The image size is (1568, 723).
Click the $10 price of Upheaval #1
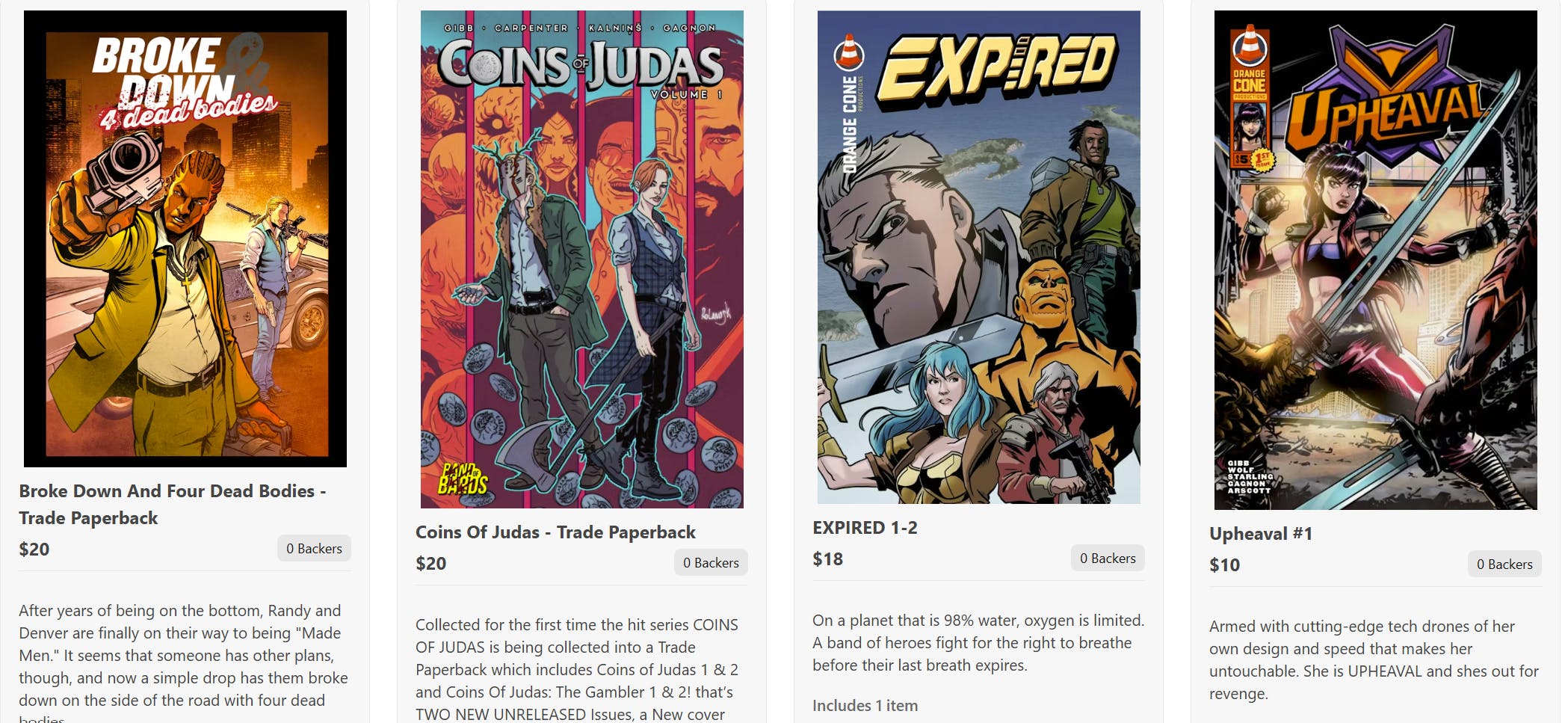click(1224, 565)
